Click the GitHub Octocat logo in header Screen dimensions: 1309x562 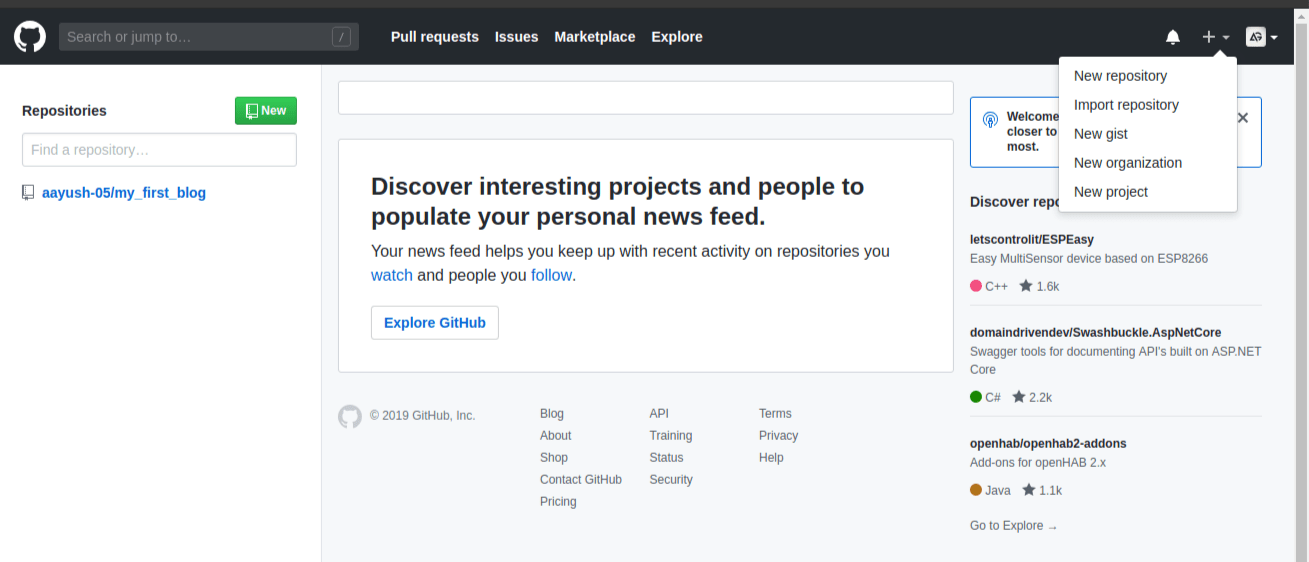[x=30, y=37]
